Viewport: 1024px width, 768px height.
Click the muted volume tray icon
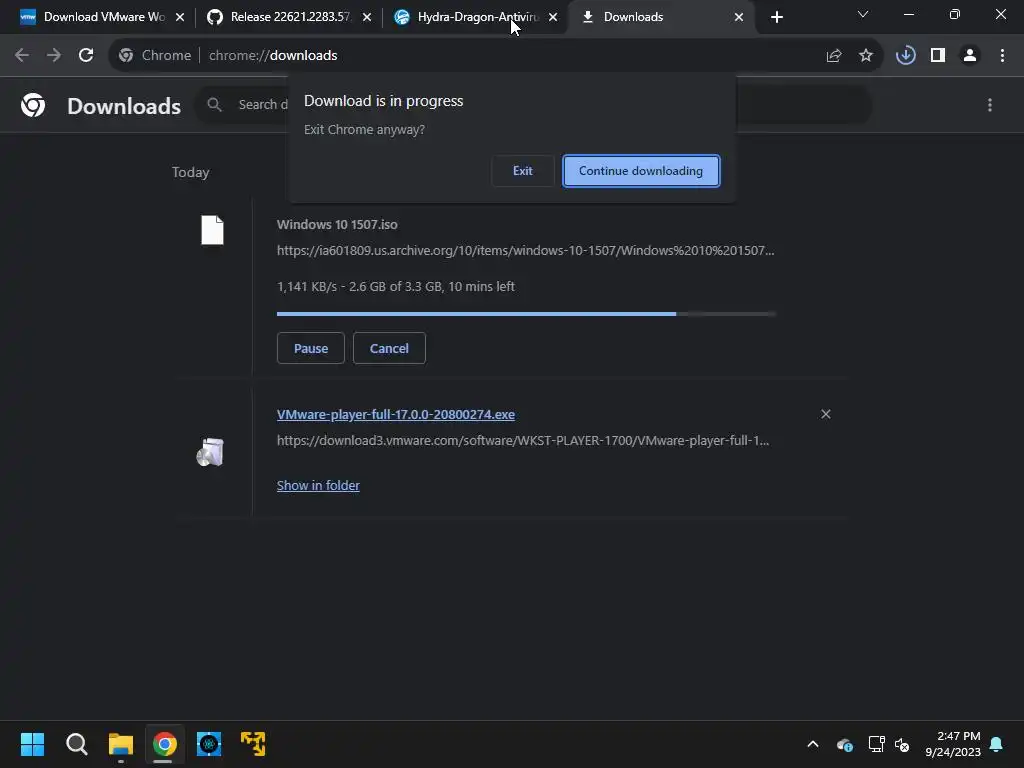click(x=903, y=744)
